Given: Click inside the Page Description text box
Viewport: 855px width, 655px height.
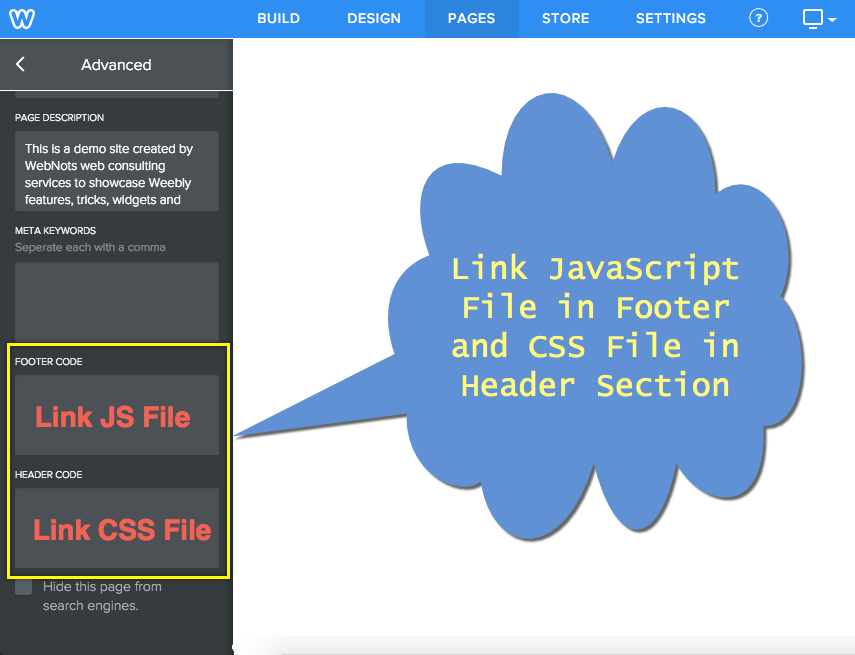Looking at the screenshot, I should (116, 171).
